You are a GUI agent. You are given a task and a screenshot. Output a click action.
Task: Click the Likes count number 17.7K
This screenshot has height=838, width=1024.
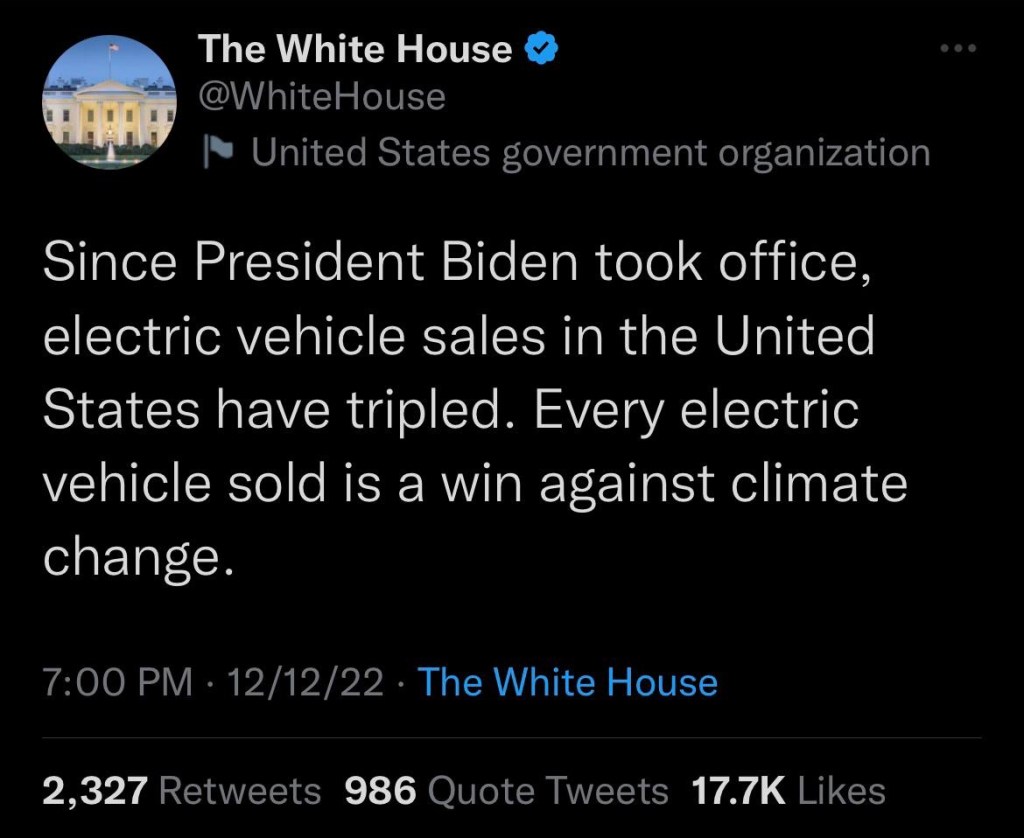(x=739, y=791)
